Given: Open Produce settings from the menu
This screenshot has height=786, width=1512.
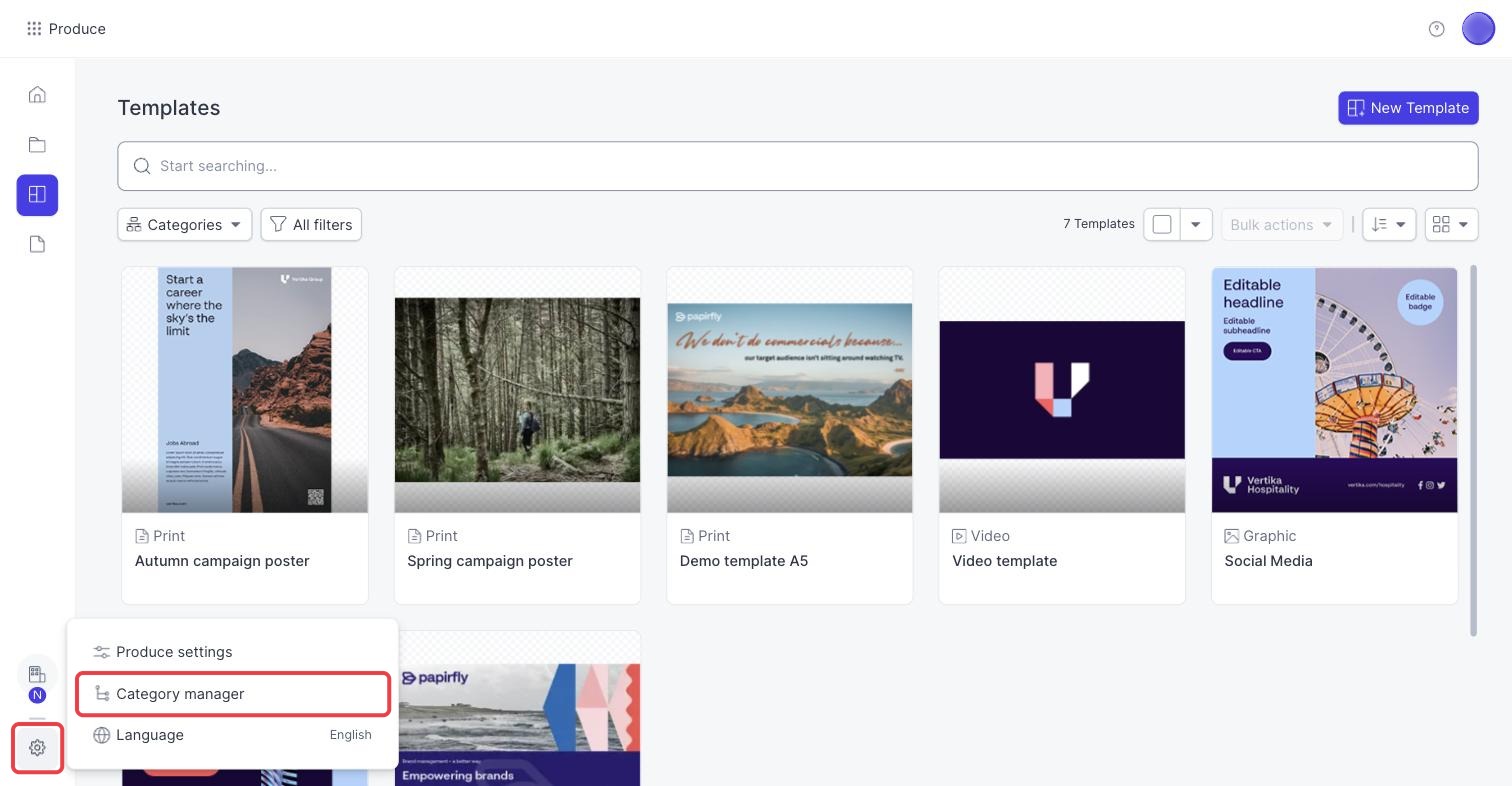Looking at the screenshot, I should [x=233, y=652].
